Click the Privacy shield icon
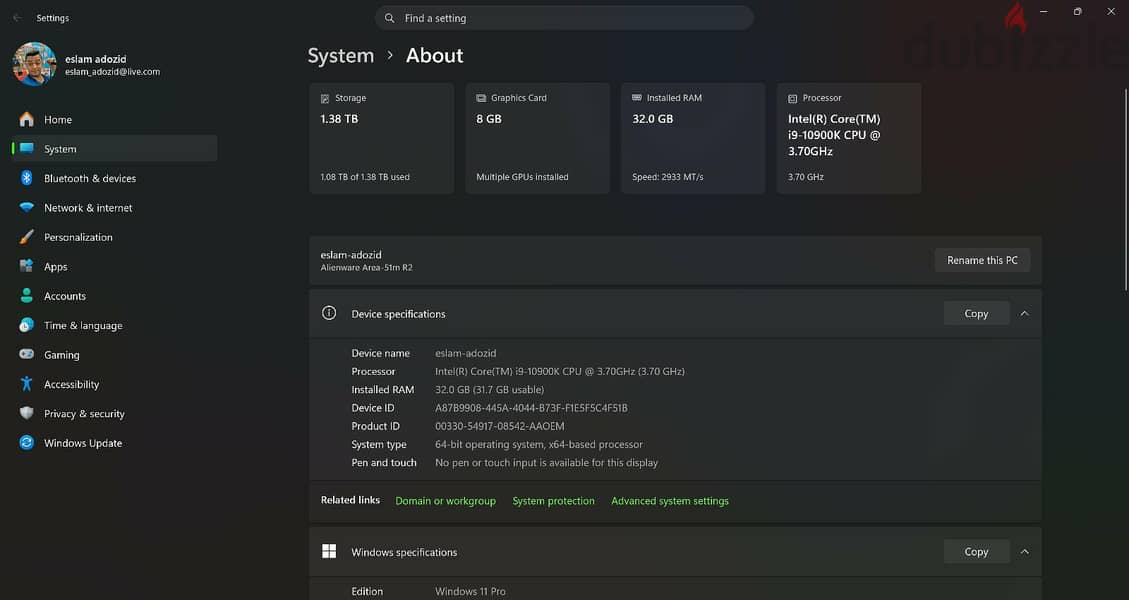This screenshot has width=1129, height=600. click(x=27, y=413)
